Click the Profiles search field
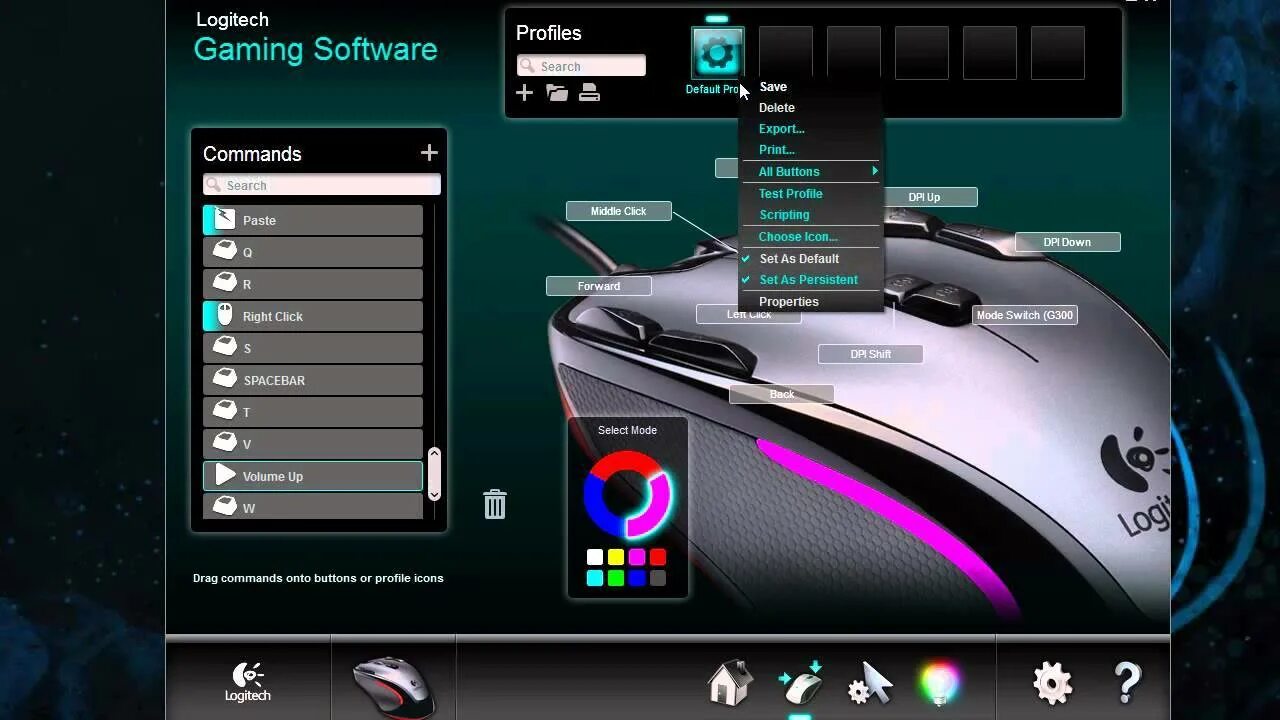Screen dimensions: 1280x720 pyautogui.click(x=581, y=66)
